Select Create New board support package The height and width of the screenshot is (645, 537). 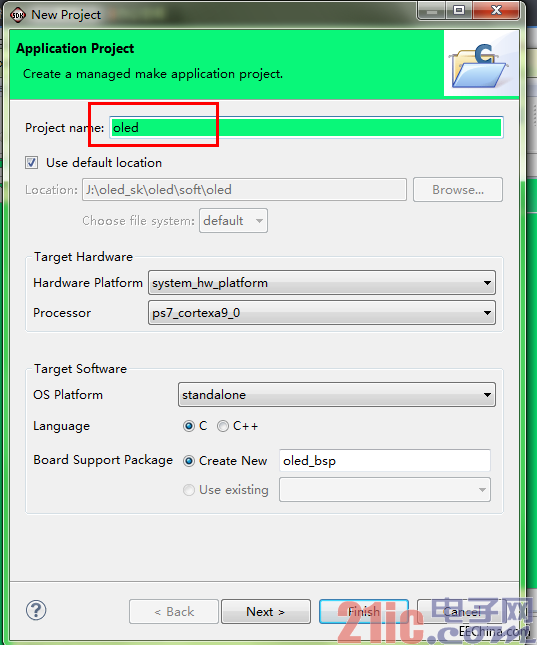point(189,461)
